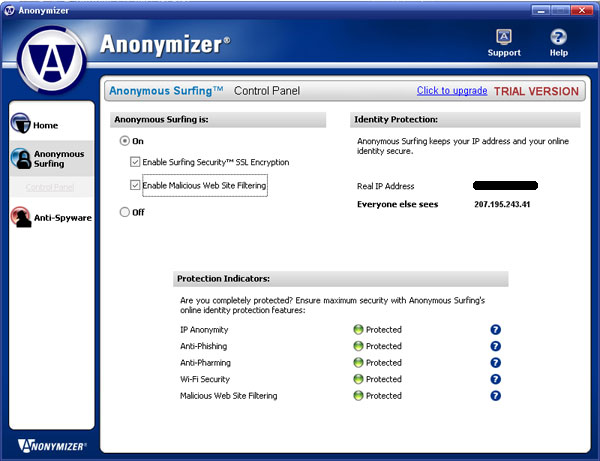Click the large Anonymizer A logo
Screen dimensions: 600x461
[52, 60]
